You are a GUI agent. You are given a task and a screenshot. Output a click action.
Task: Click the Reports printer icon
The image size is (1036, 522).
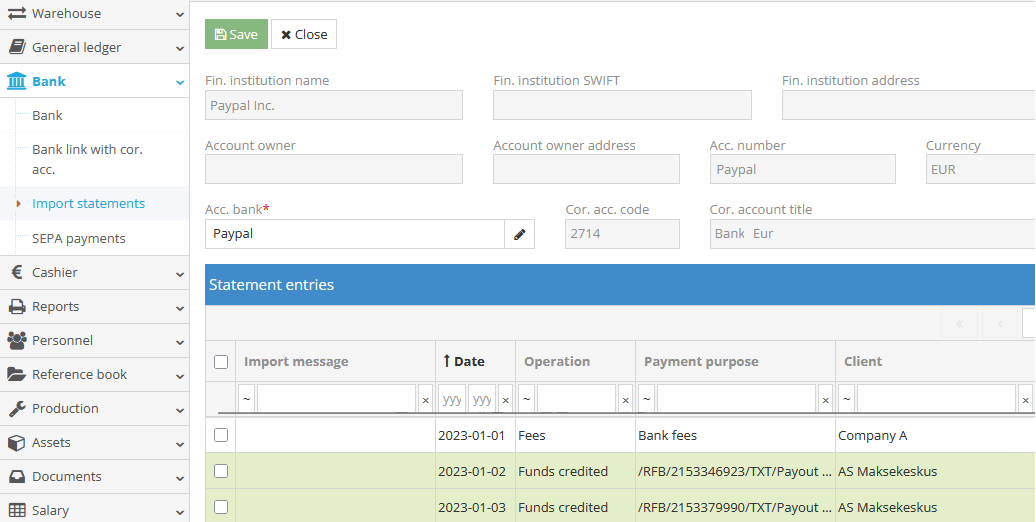point(16,306)
